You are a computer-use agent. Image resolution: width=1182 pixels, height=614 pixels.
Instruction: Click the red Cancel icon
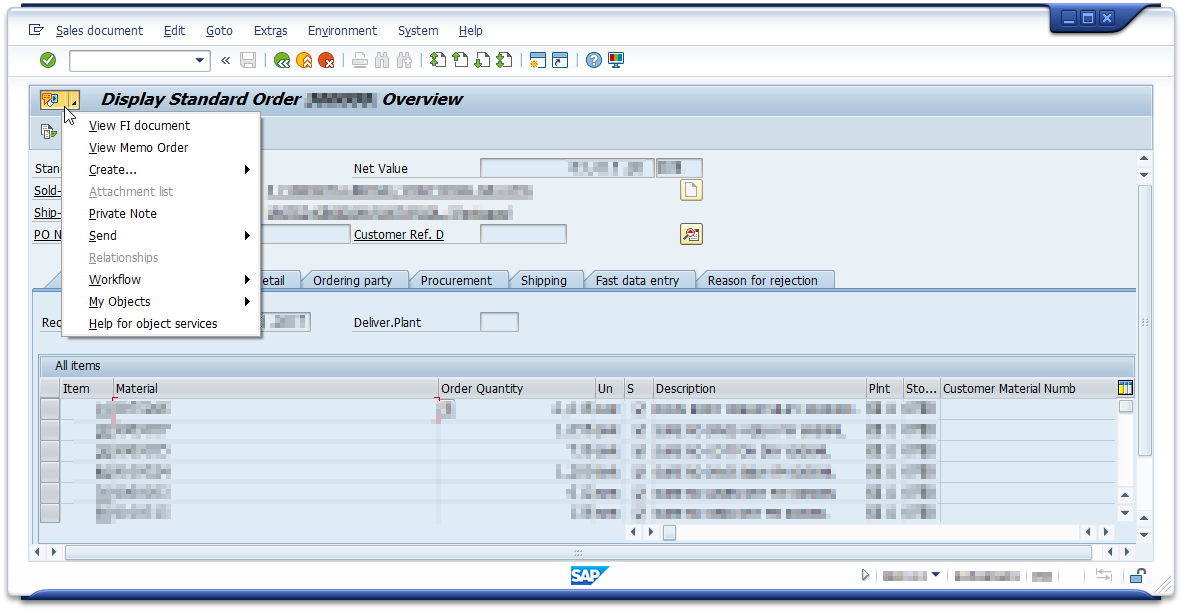pos(326,60)
